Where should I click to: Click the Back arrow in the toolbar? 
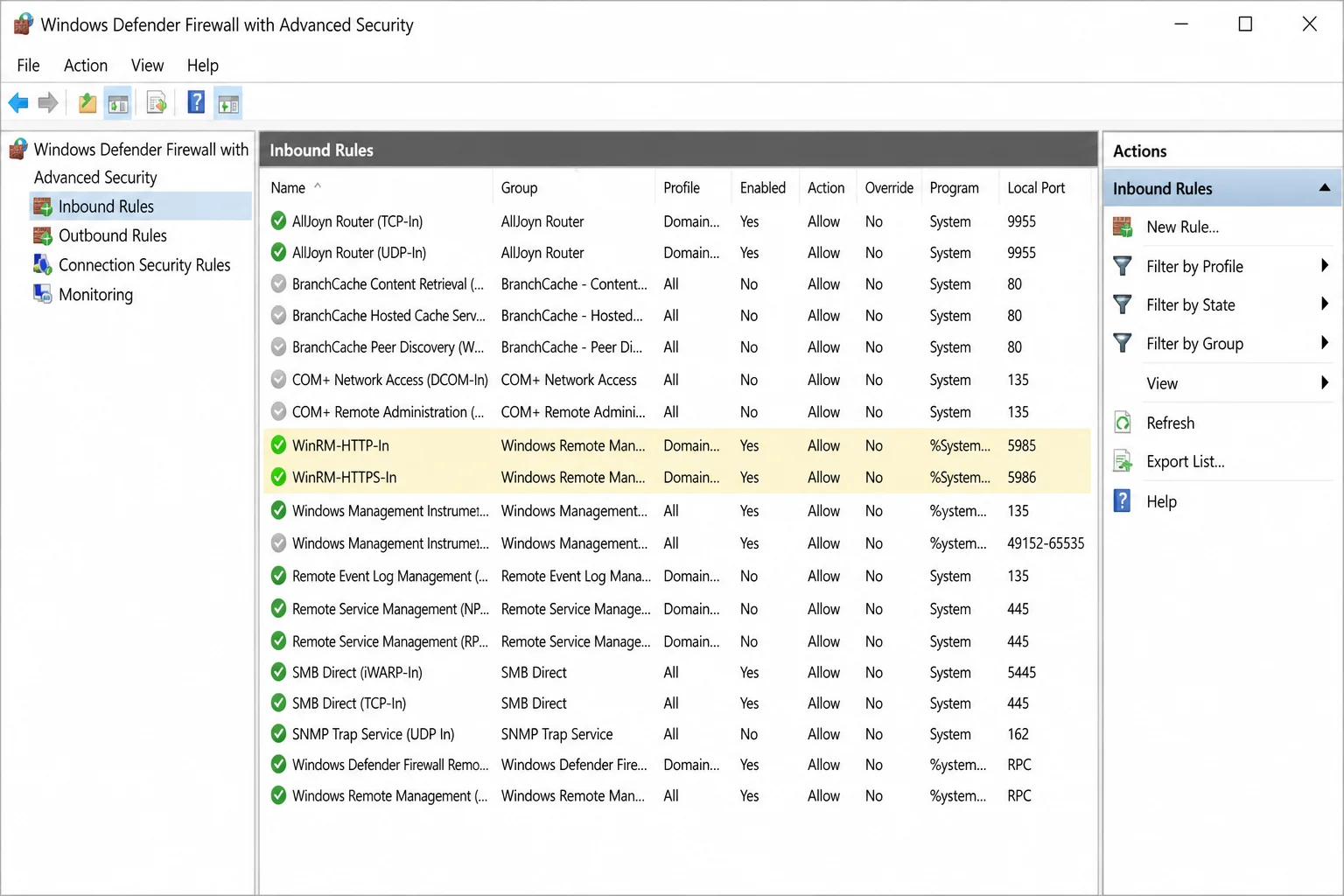click(18, 103)
